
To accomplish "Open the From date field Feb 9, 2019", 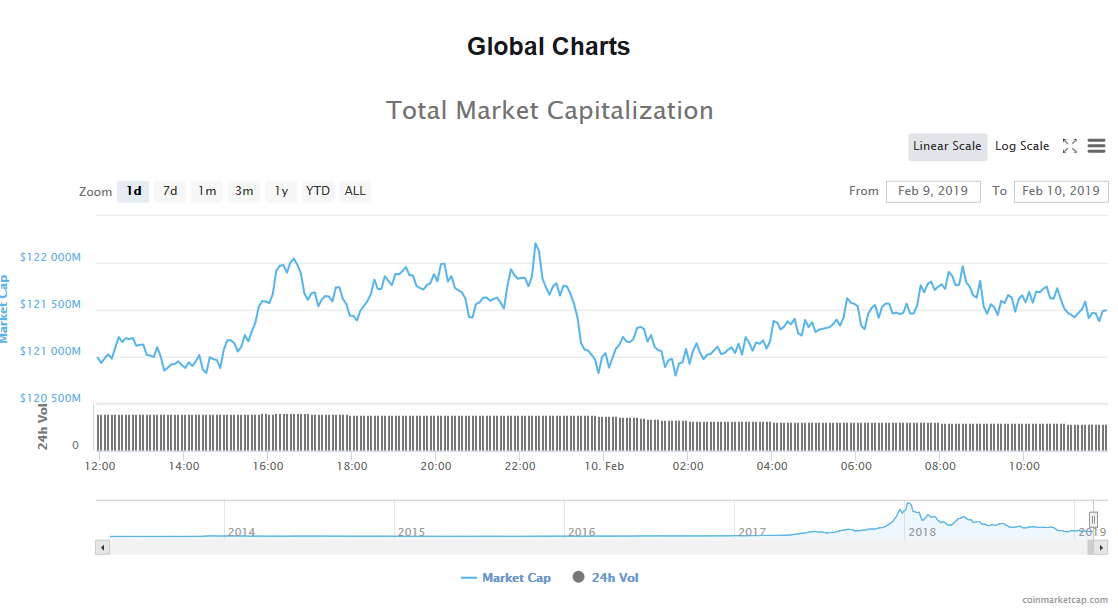I will tap(933, 191).
